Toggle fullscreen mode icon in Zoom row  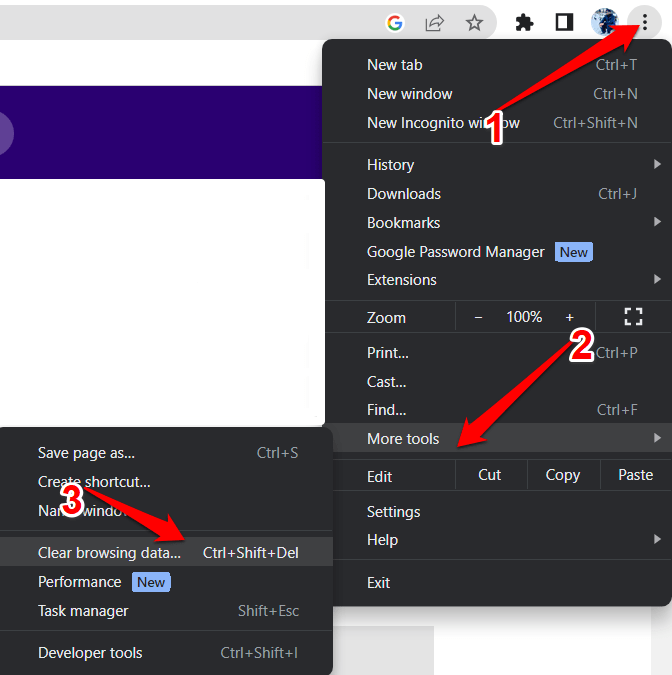pos(633,317)
